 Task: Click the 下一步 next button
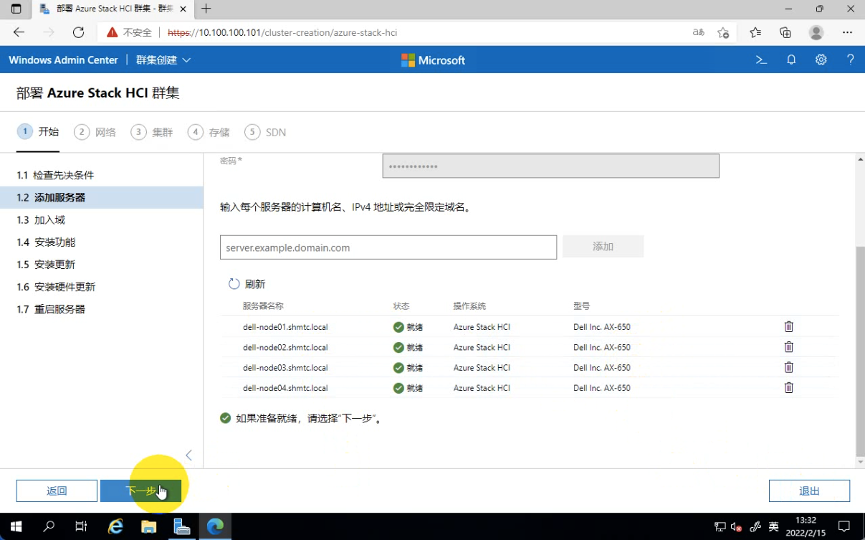tap(140, 491)
